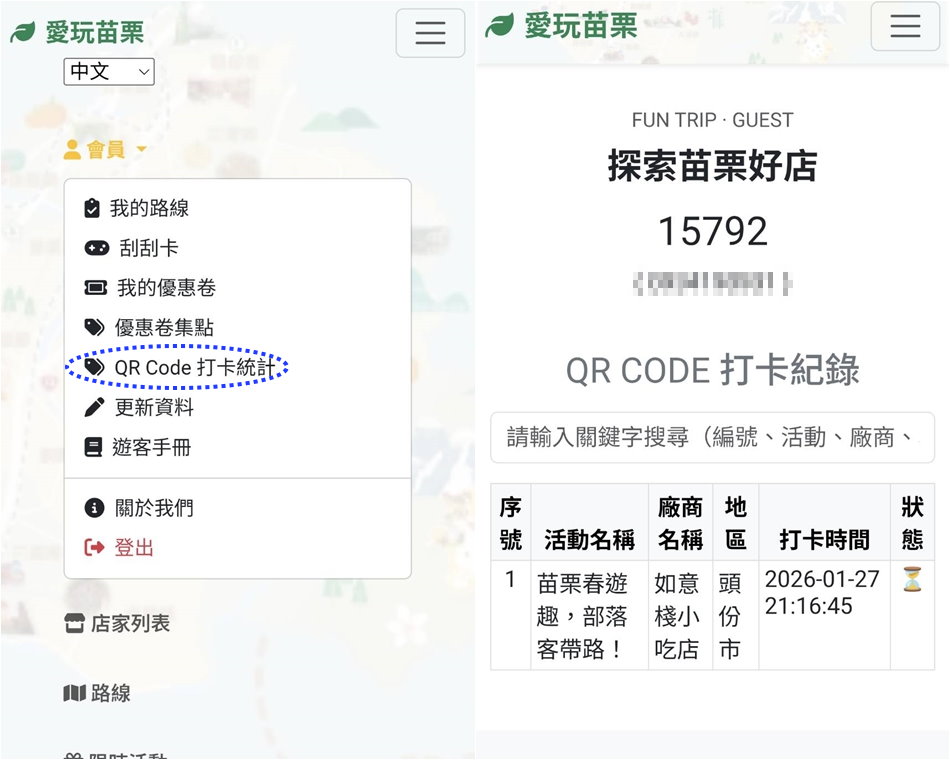Click the 更新資料 pencil icon
Screen dimensions: 950x760
(94, 408)
